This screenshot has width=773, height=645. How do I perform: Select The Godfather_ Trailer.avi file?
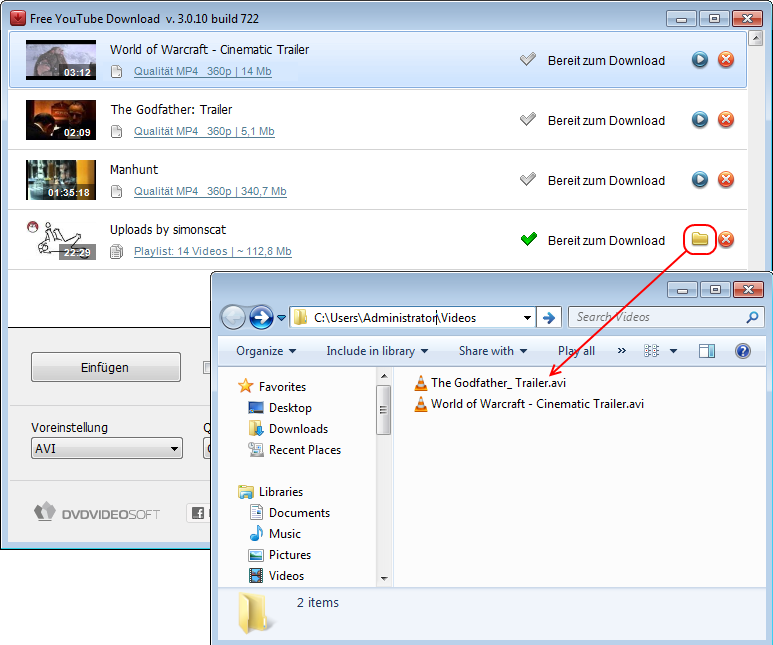[x=490, y=383]
